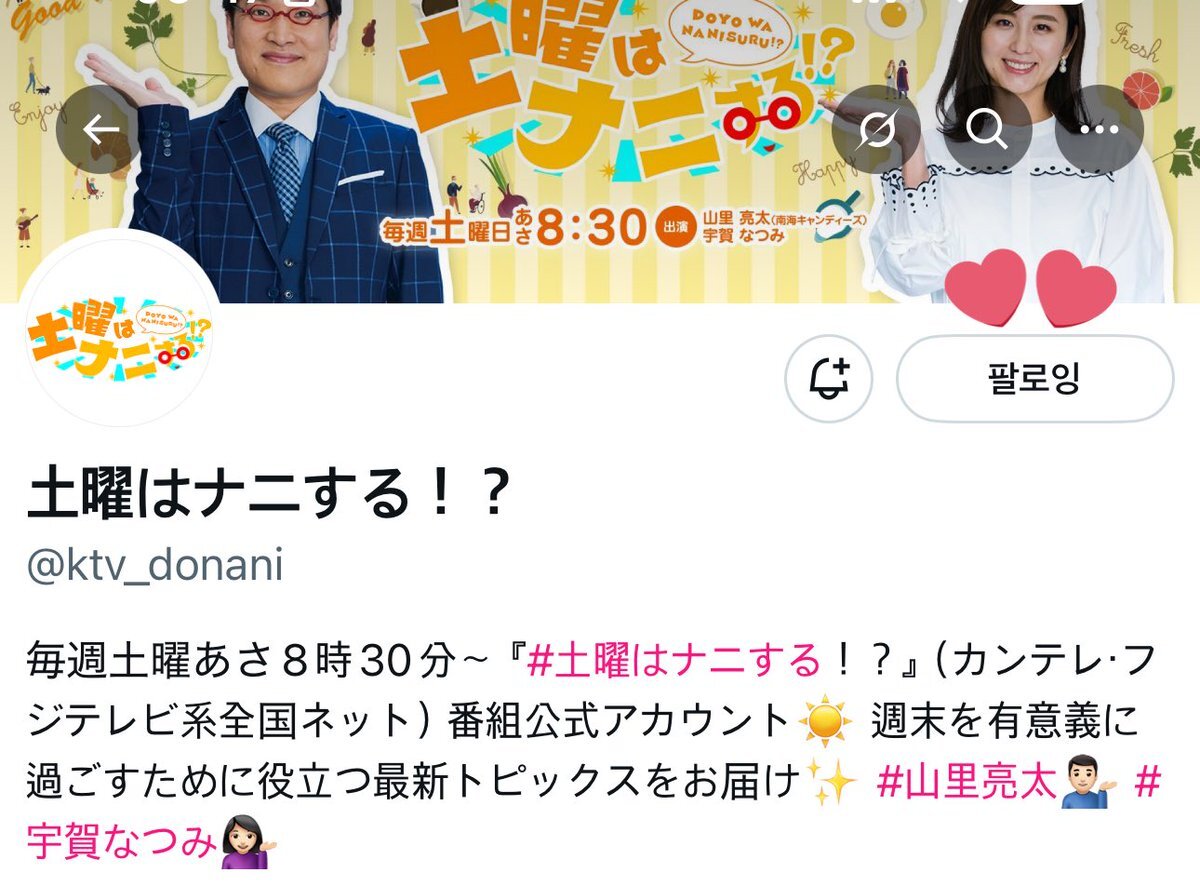
Task: Enable notifications with the bell-plus icon
Action: point(829,379)
